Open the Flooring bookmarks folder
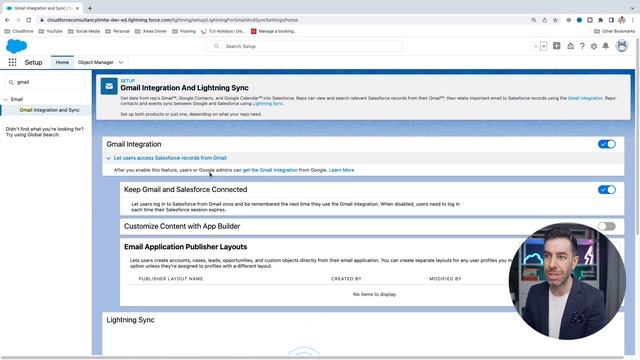The image size is (640, 360). [x=184, y=31]
